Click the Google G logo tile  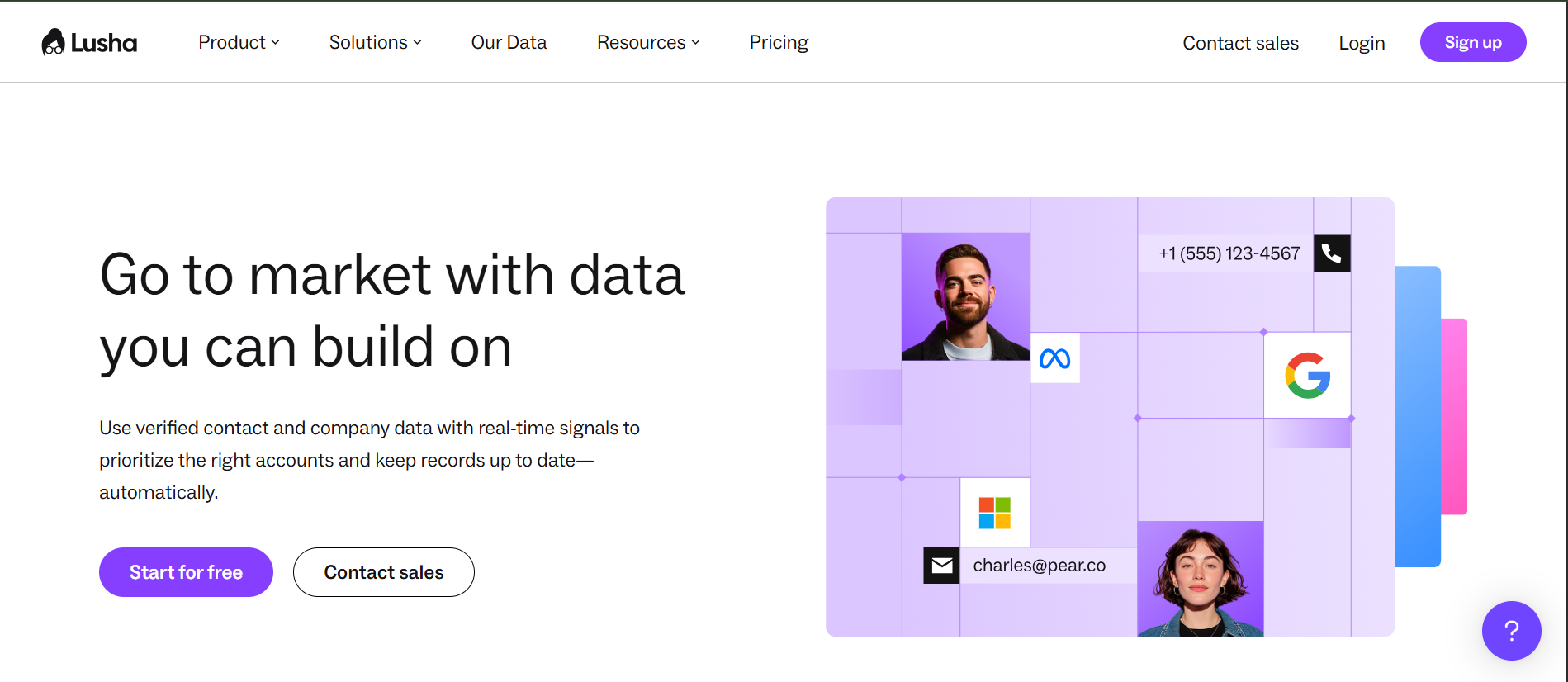coord(1307,376)
